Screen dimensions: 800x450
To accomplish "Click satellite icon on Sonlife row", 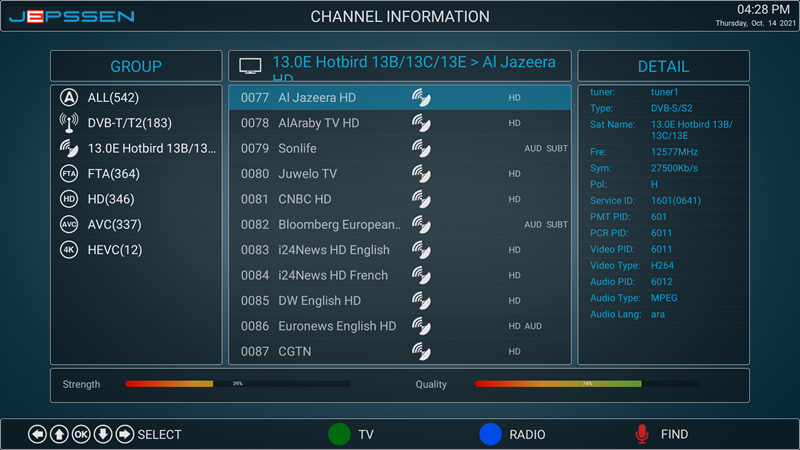I will point(421,148).
